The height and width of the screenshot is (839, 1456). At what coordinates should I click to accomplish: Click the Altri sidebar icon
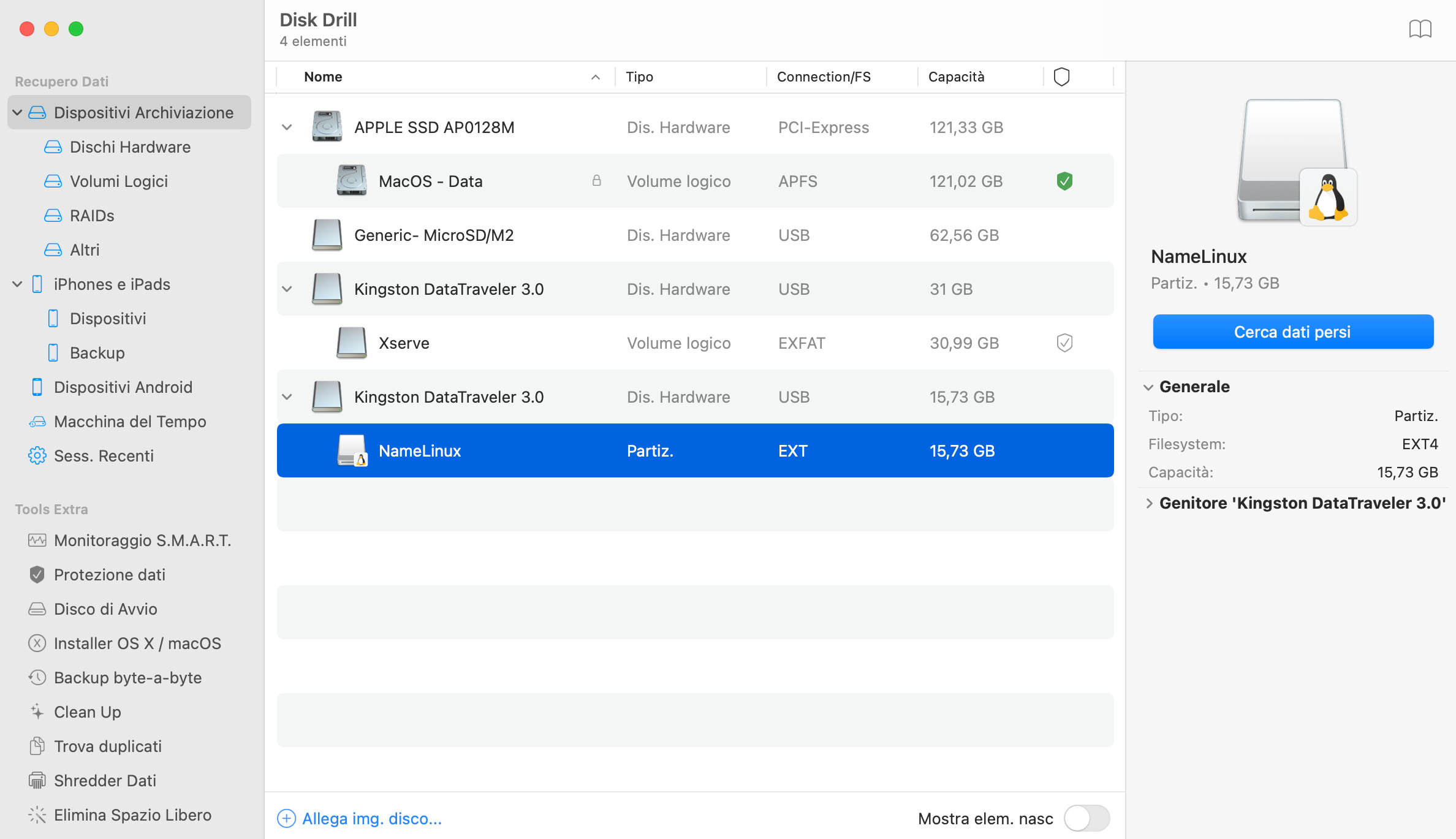click(x=53, y=250)
